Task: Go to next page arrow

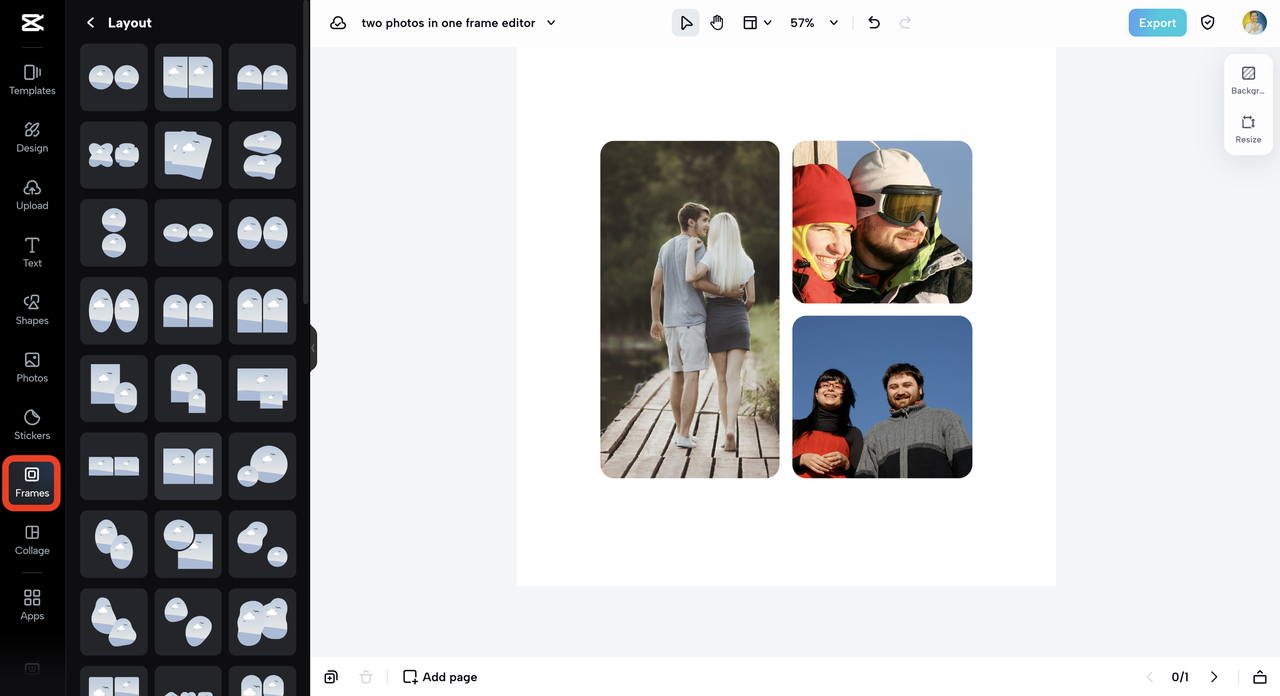Action: click(1214, 677)
